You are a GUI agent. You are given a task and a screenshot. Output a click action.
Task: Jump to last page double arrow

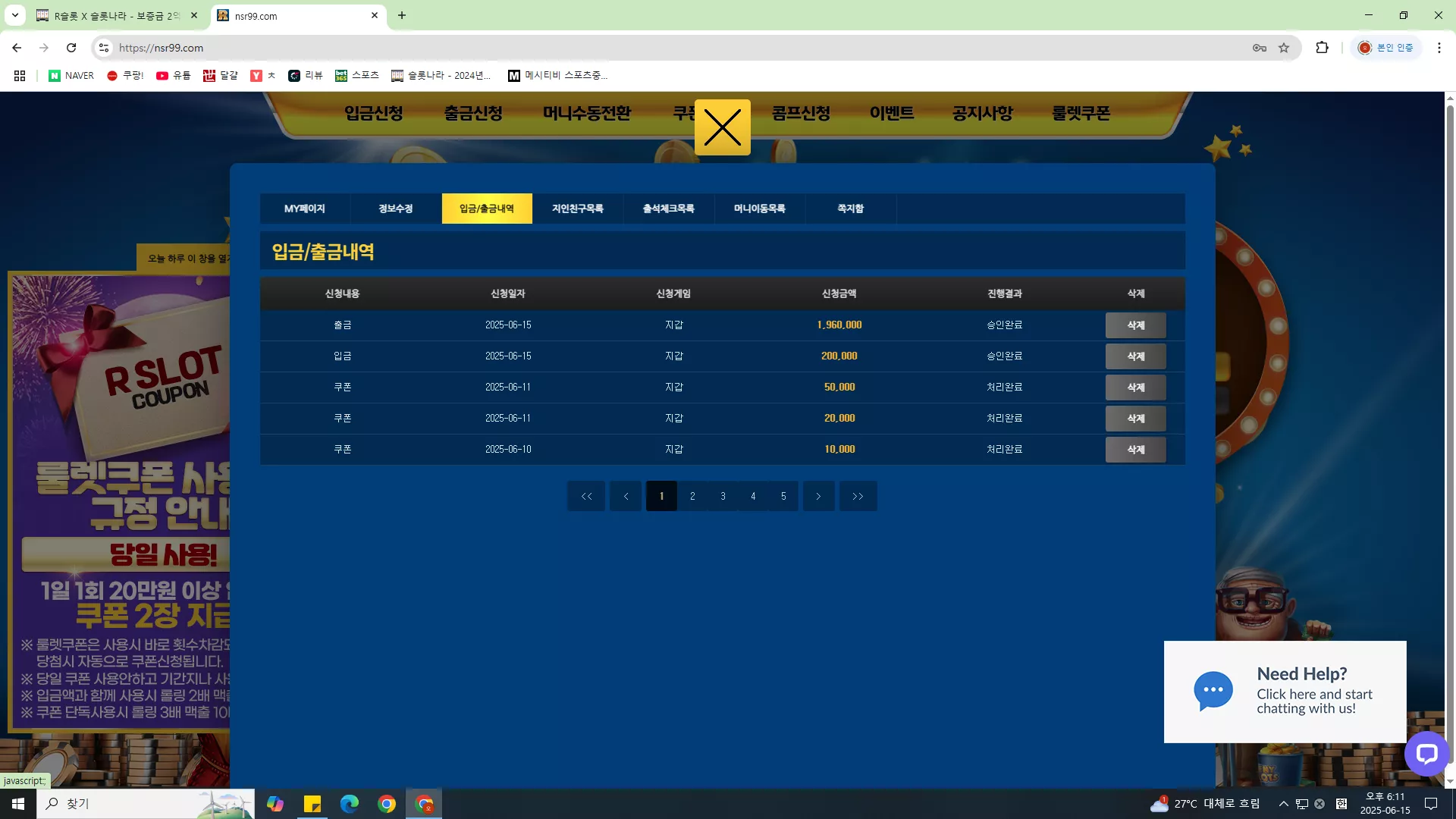click(x=858, y=496)
